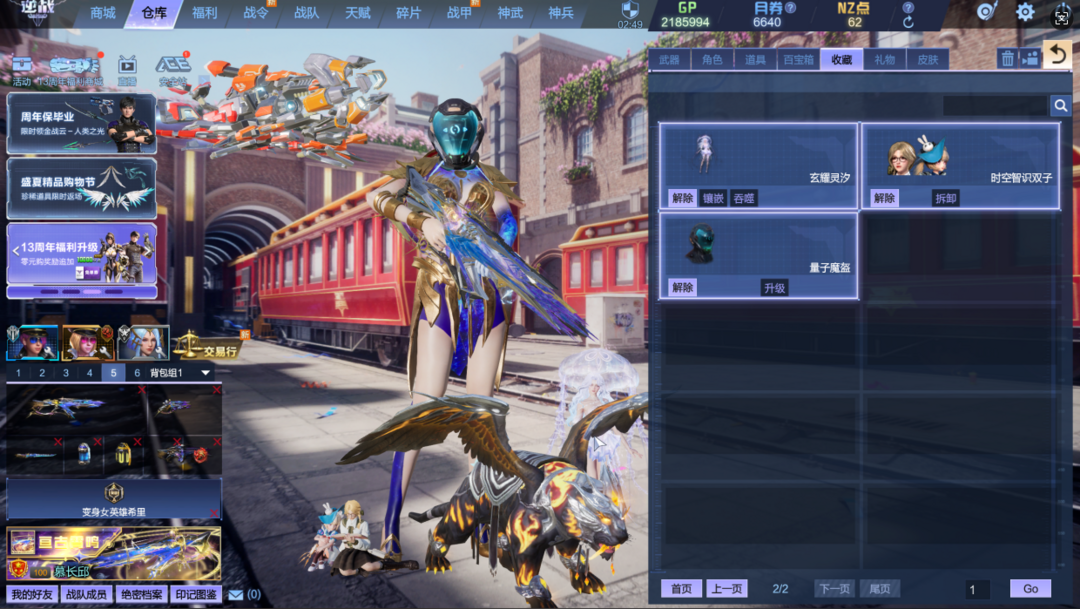This screenshot has height=609, width=1080.
Task: Switch to backpack slot 2
Action: pyautogui.click(x=42, y=373)
